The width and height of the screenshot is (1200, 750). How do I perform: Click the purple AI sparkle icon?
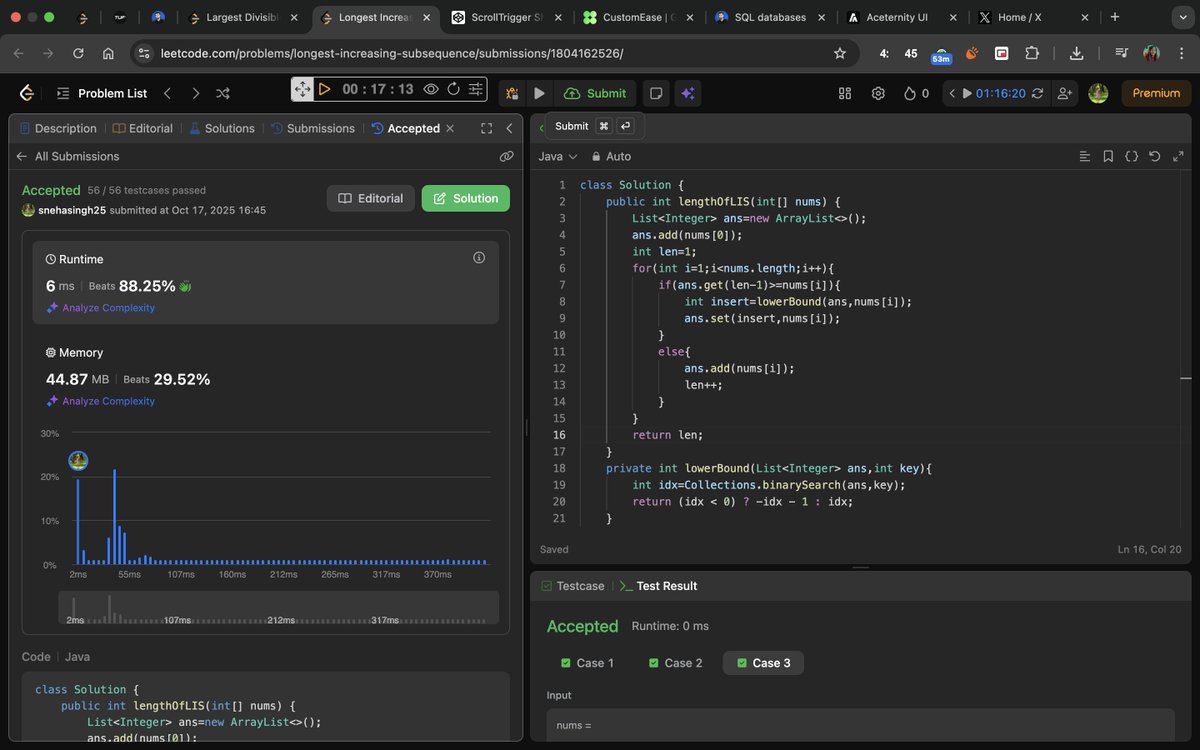(688, 93)
